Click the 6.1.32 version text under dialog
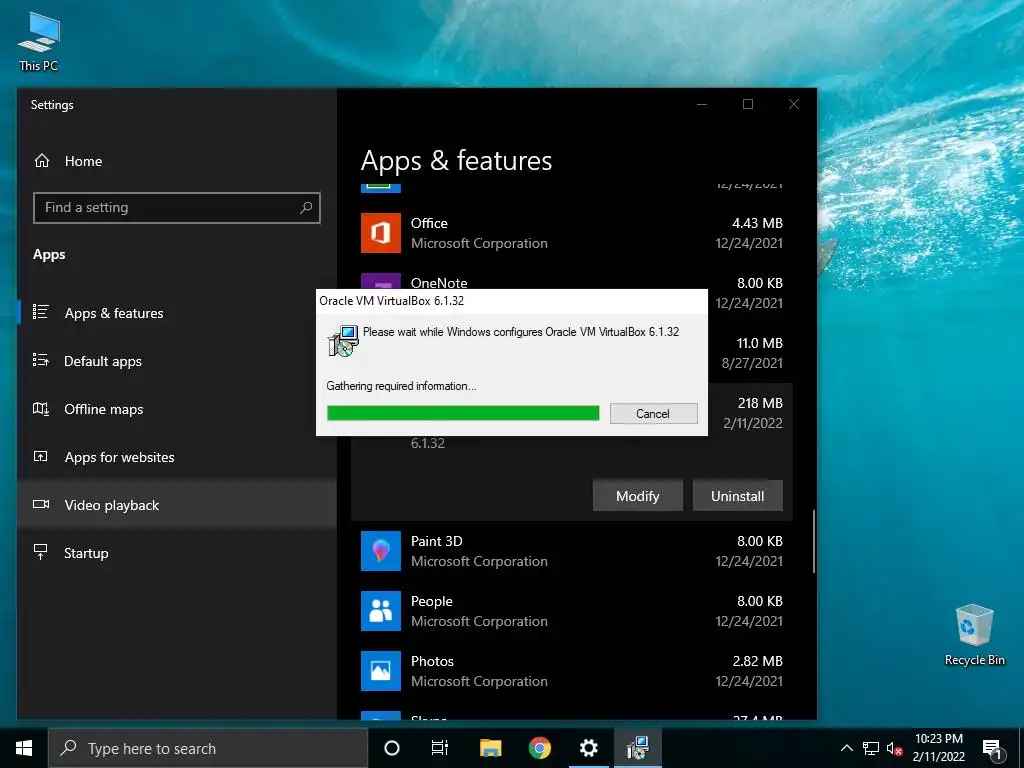The image size is (1024, 768). 428,443
